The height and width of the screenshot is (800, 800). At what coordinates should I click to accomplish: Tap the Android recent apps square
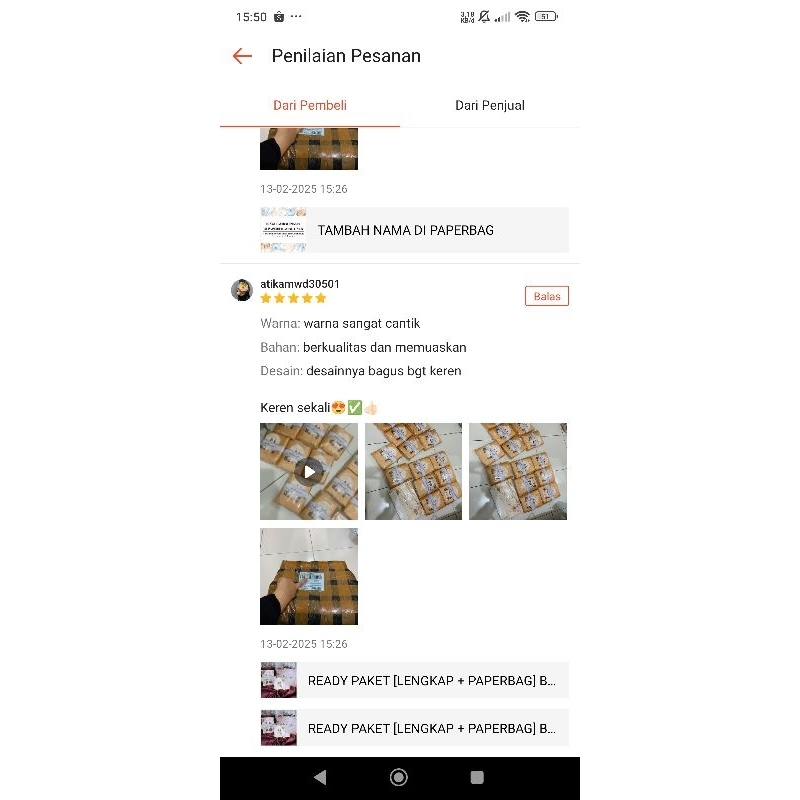click(477, 778)
